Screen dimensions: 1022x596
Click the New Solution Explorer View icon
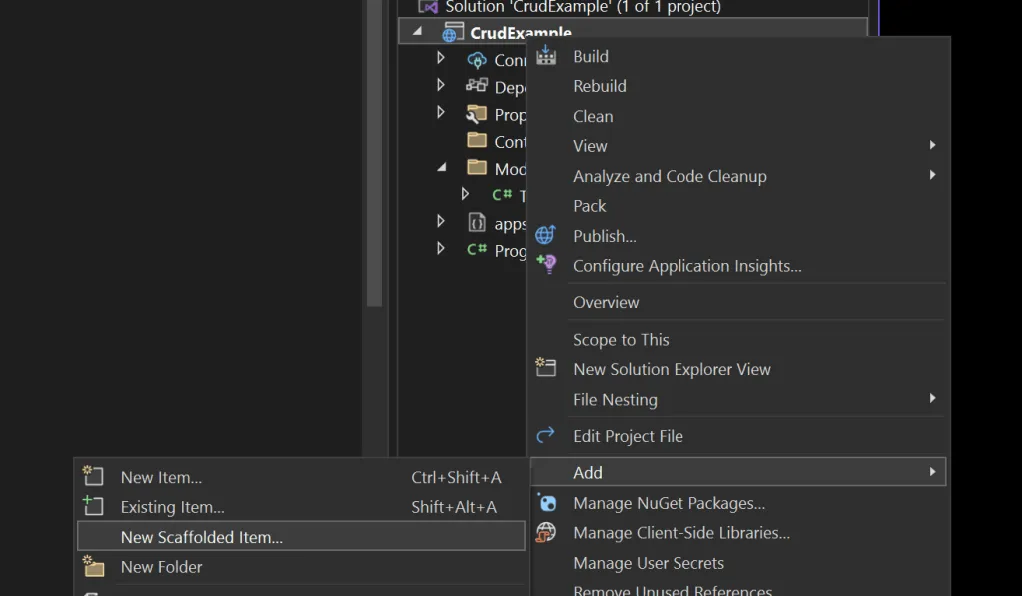pyautogui.click(x=546, y=367)
